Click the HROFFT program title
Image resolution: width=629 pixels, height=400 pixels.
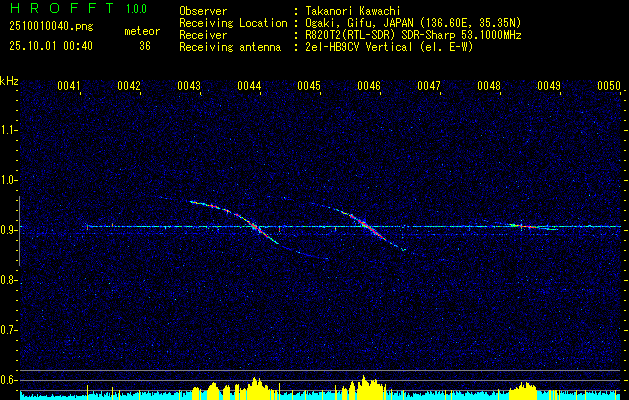62,8
